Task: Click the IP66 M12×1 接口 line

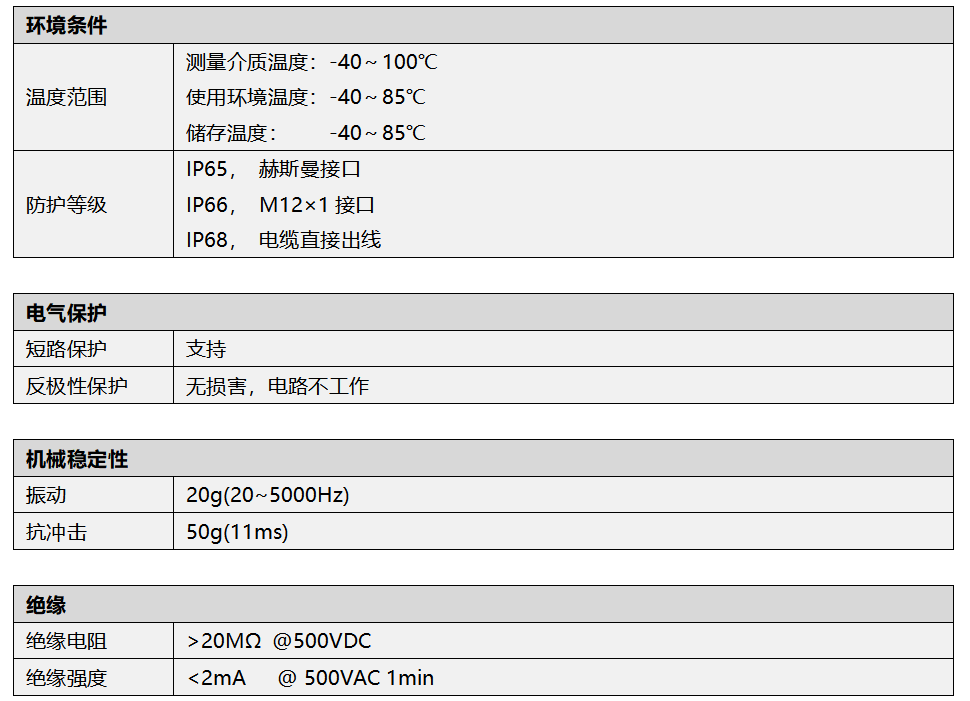Action: click(x=280, y=205)
